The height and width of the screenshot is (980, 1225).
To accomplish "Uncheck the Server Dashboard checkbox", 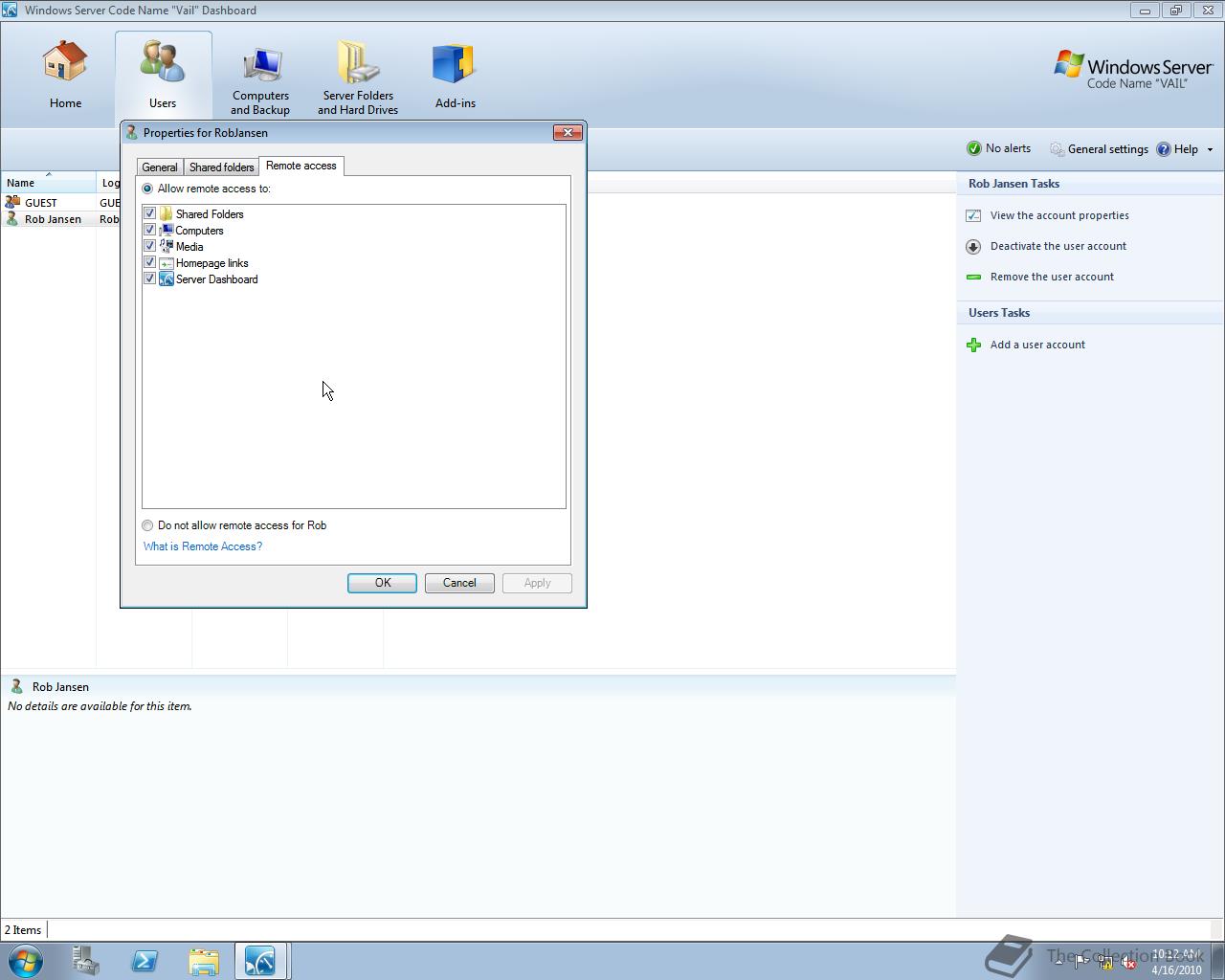I will [149, 278].
